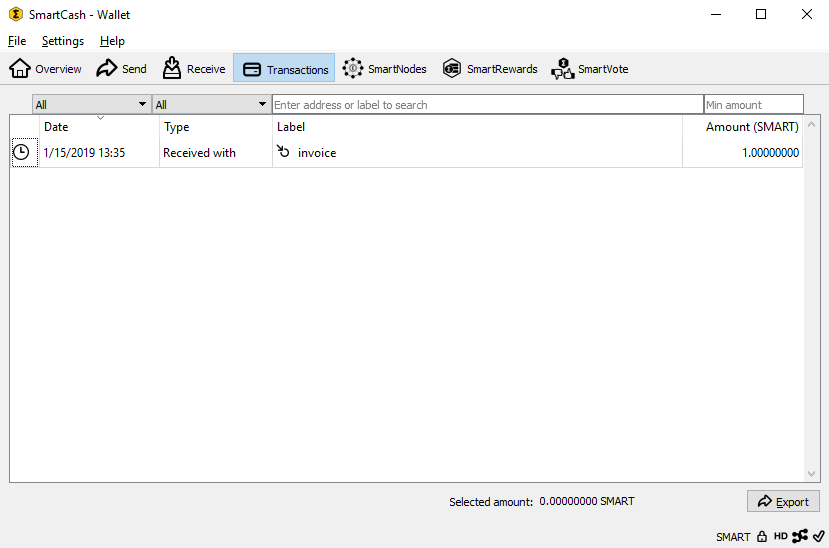This screenshot has height=548, width=829.
Task: Sort by the Amount (SMART) column header
Action: point(743,127)
